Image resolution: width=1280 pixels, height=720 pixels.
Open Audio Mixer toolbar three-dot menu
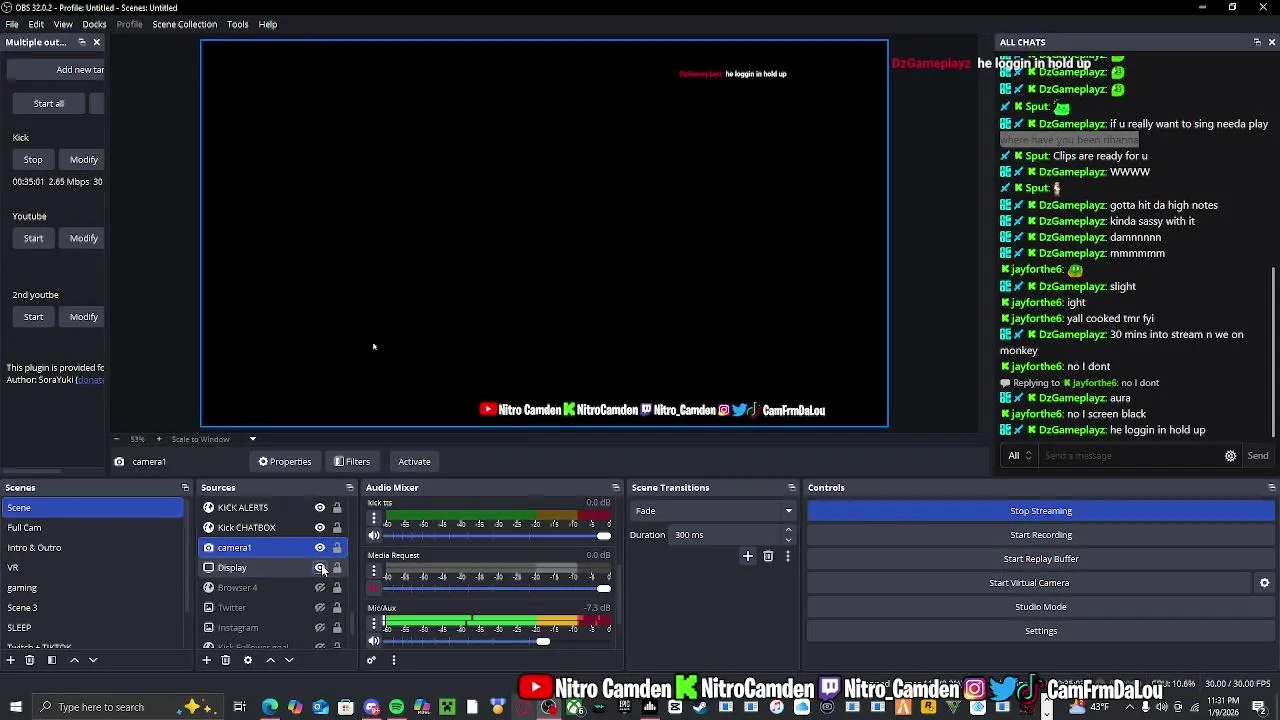tap(393, 660)
